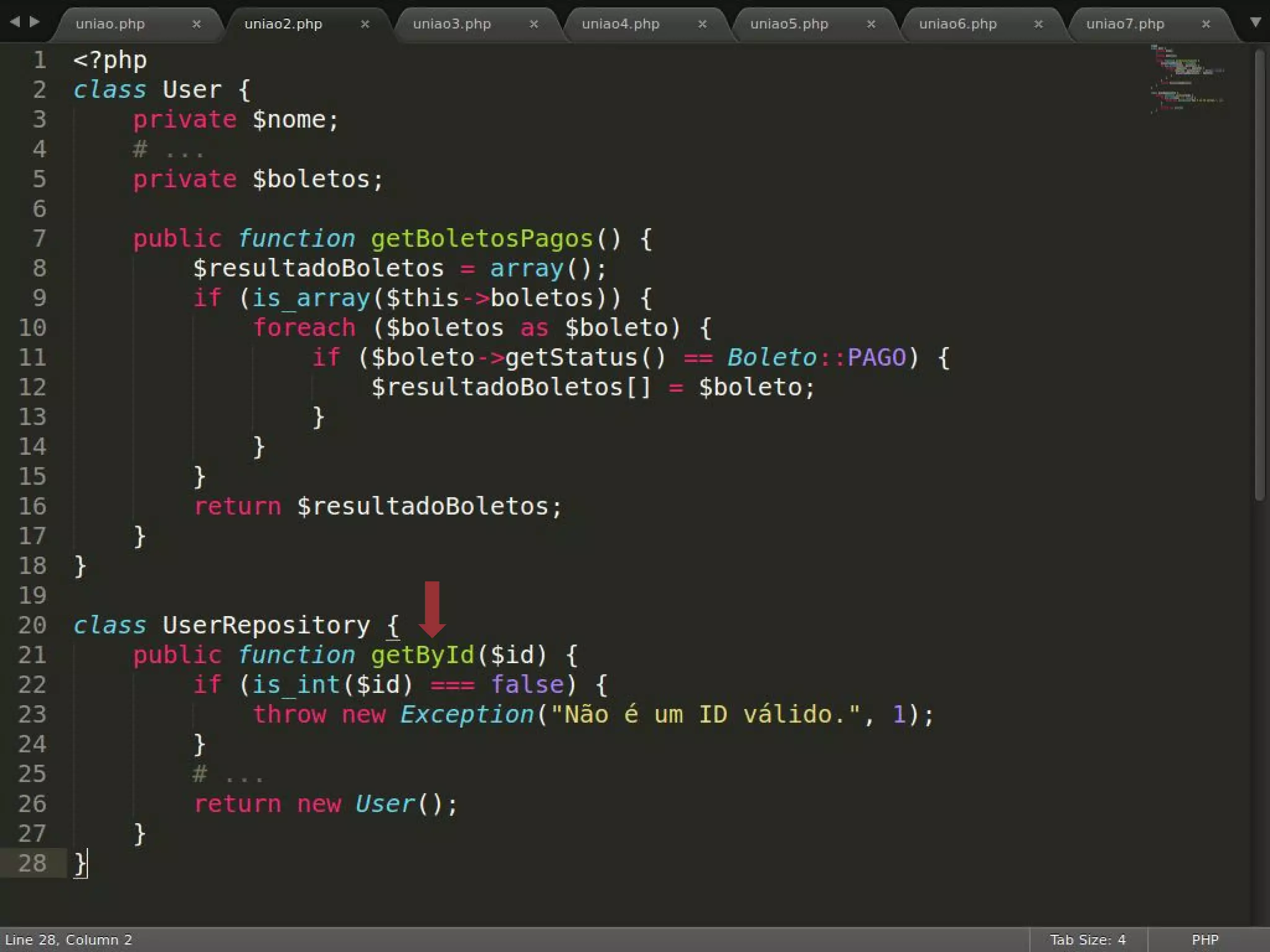
Task: Close the uniao.php tab
Action: 196,24
